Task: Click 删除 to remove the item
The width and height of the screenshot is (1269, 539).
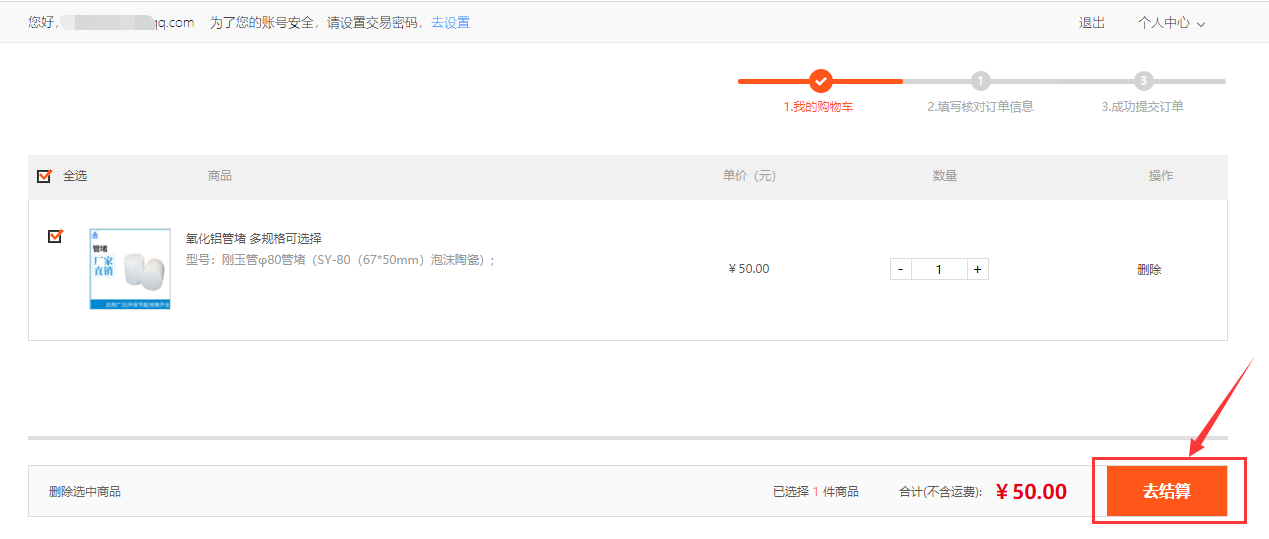Action: 1149,269
